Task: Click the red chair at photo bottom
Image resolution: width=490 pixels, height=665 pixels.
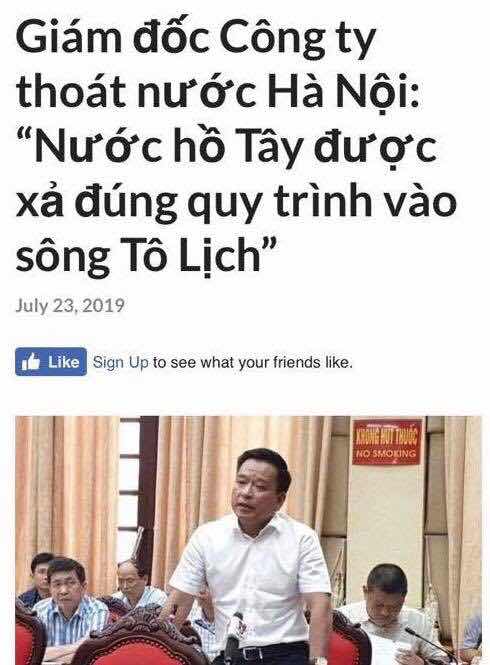Action: point(140,640)
